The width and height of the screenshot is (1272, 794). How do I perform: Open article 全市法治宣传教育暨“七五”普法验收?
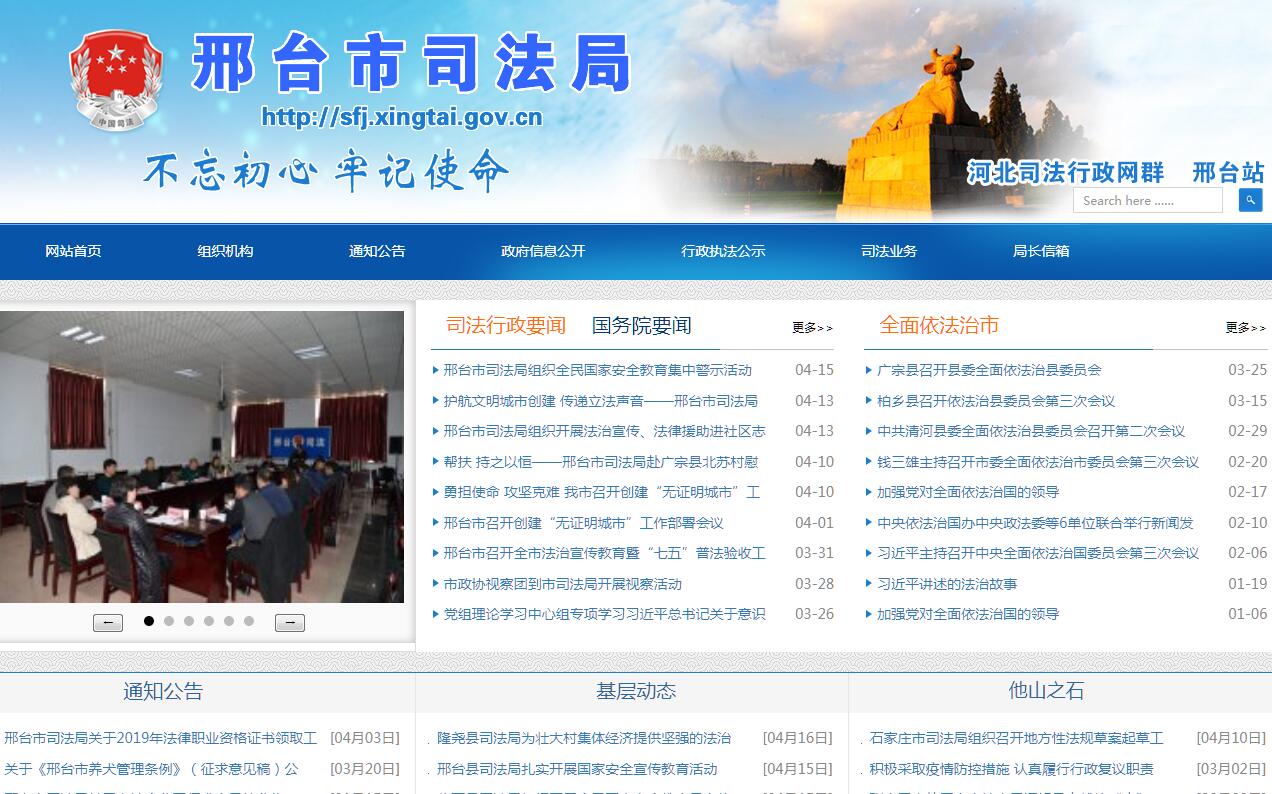click(x=604, y=553)
